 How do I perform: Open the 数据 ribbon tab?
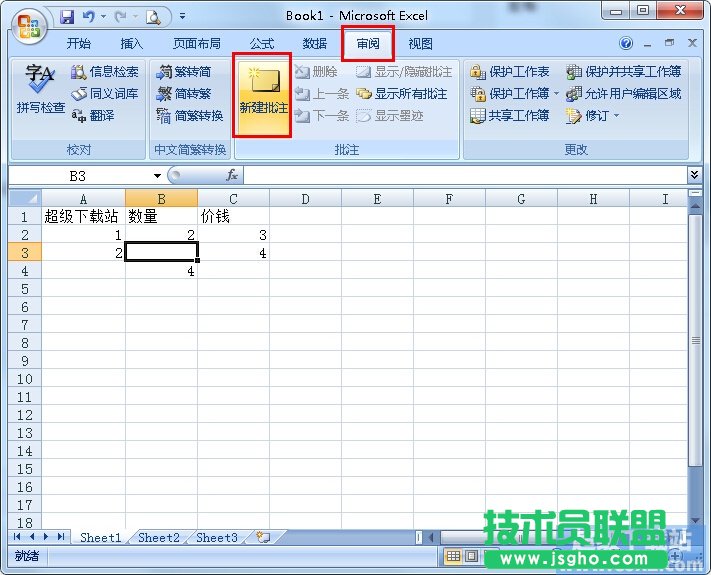315,44
